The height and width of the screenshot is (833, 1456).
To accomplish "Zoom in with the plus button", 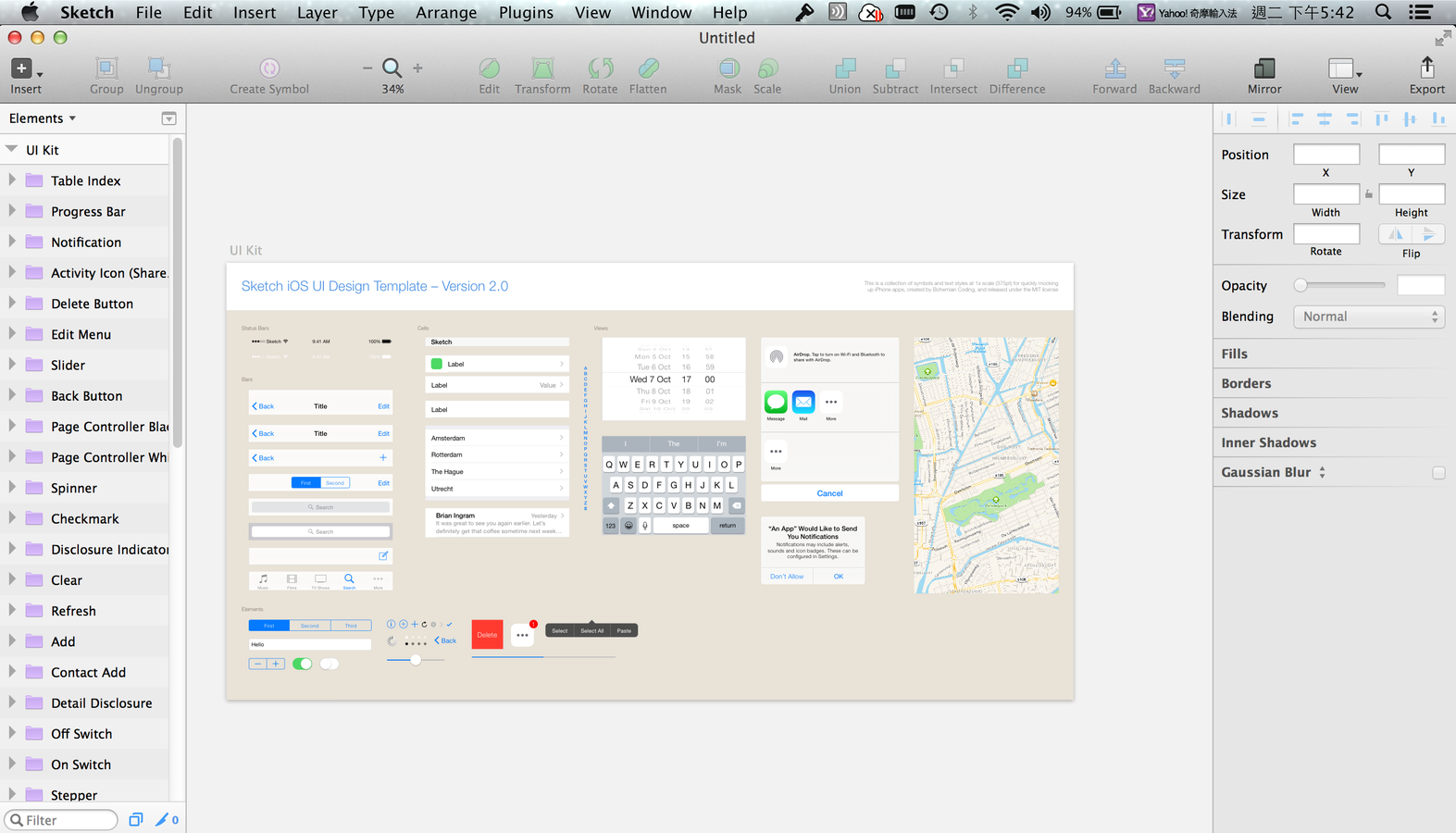I will [x=417, y=68].
